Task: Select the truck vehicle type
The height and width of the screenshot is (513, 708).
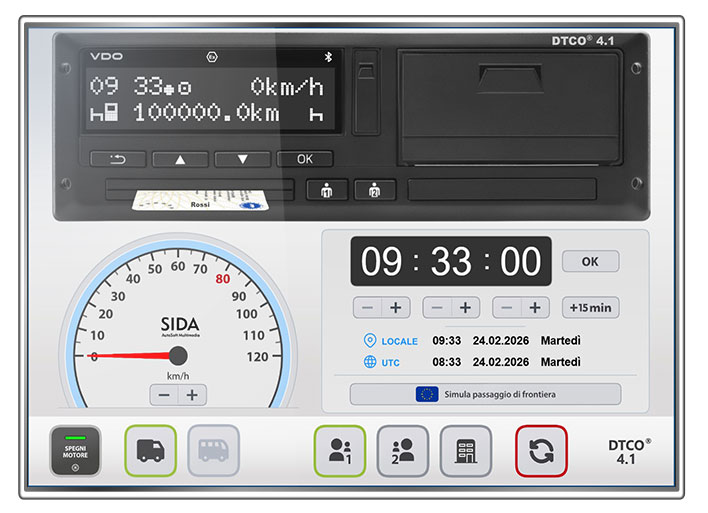Action: (x=150, y=450)
